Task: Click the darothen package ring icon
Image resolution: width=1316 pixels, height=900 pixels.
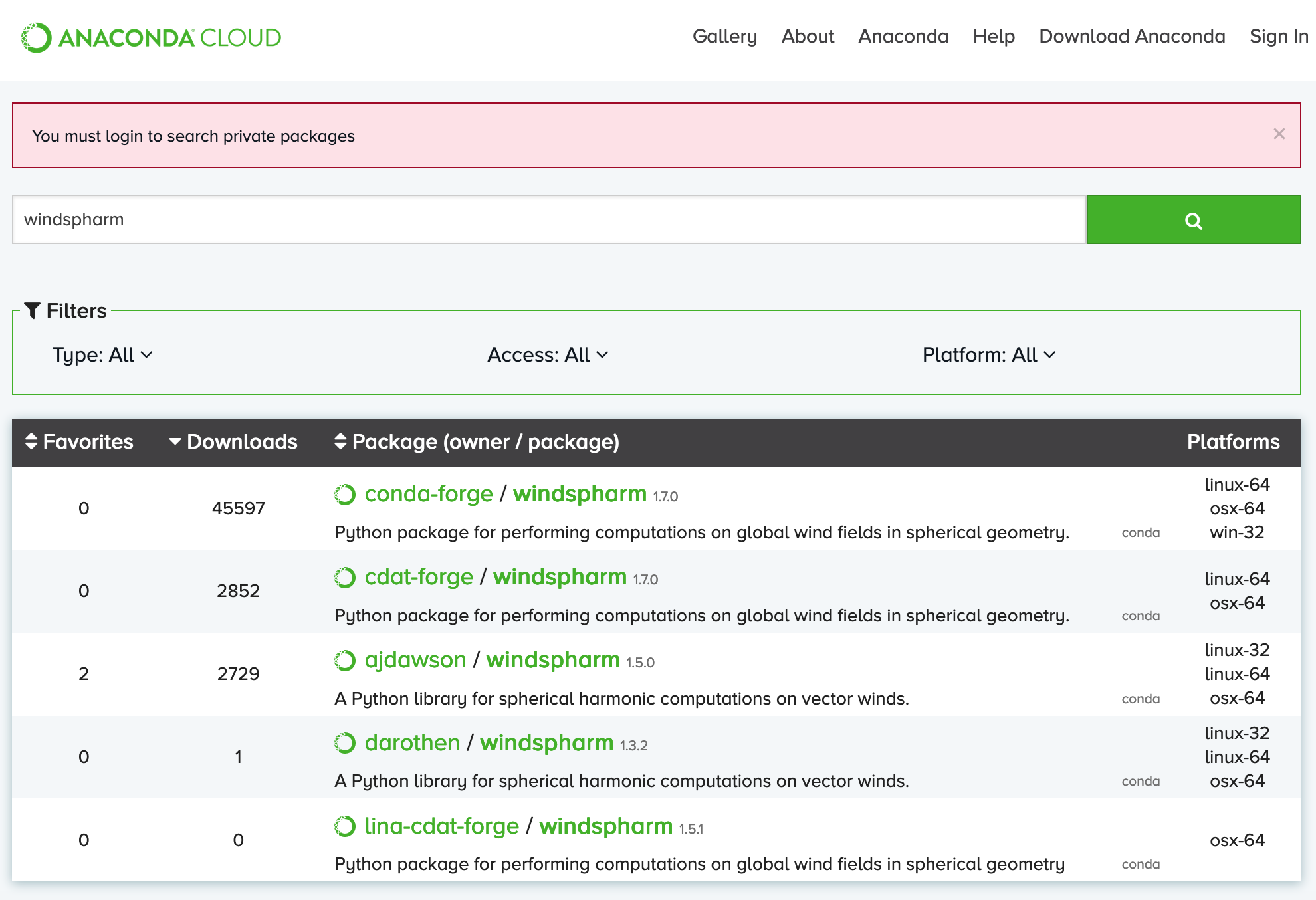Action: [x=345, y=743]
